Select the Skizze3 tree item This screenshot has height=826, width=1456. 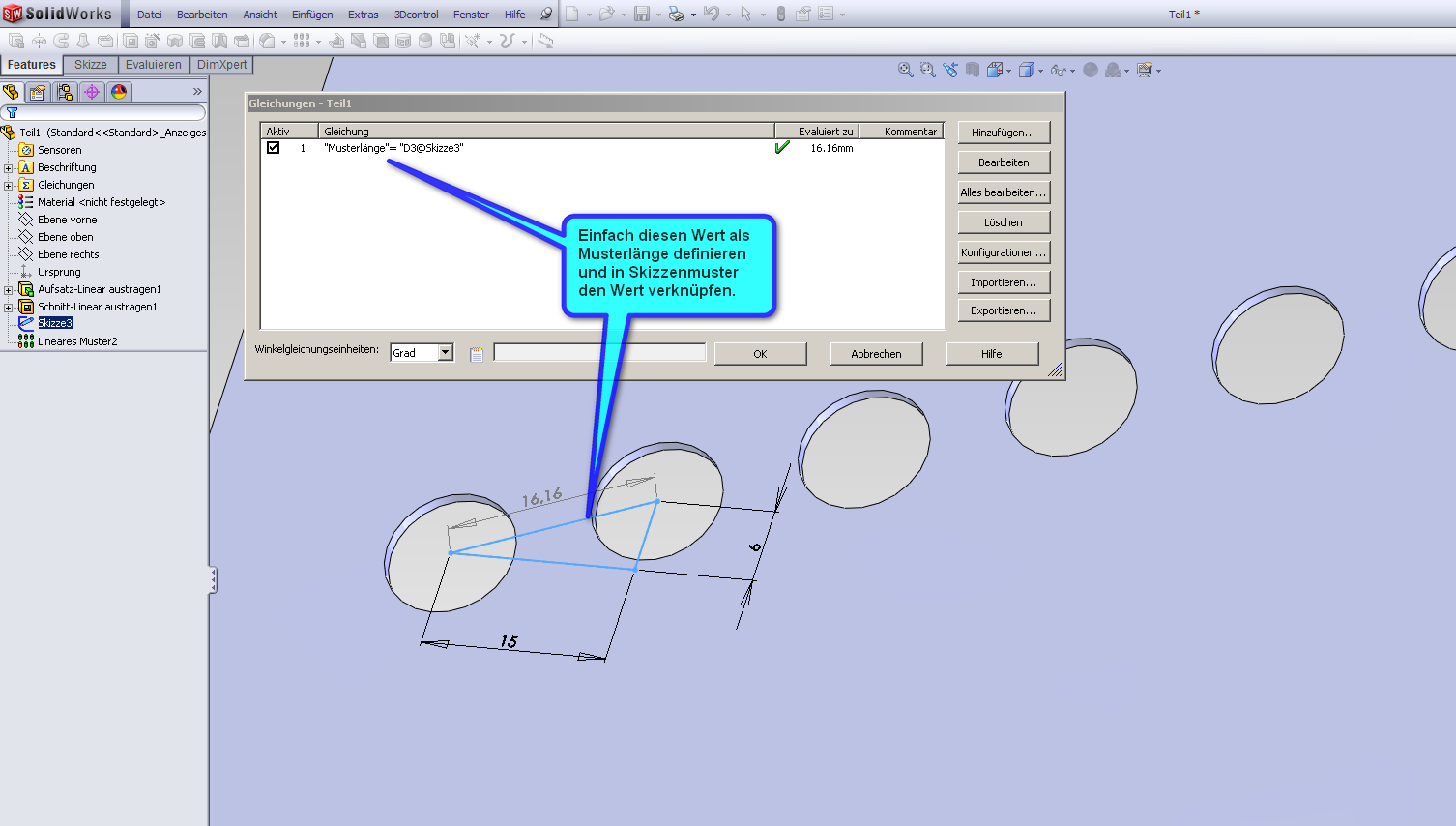55,323
